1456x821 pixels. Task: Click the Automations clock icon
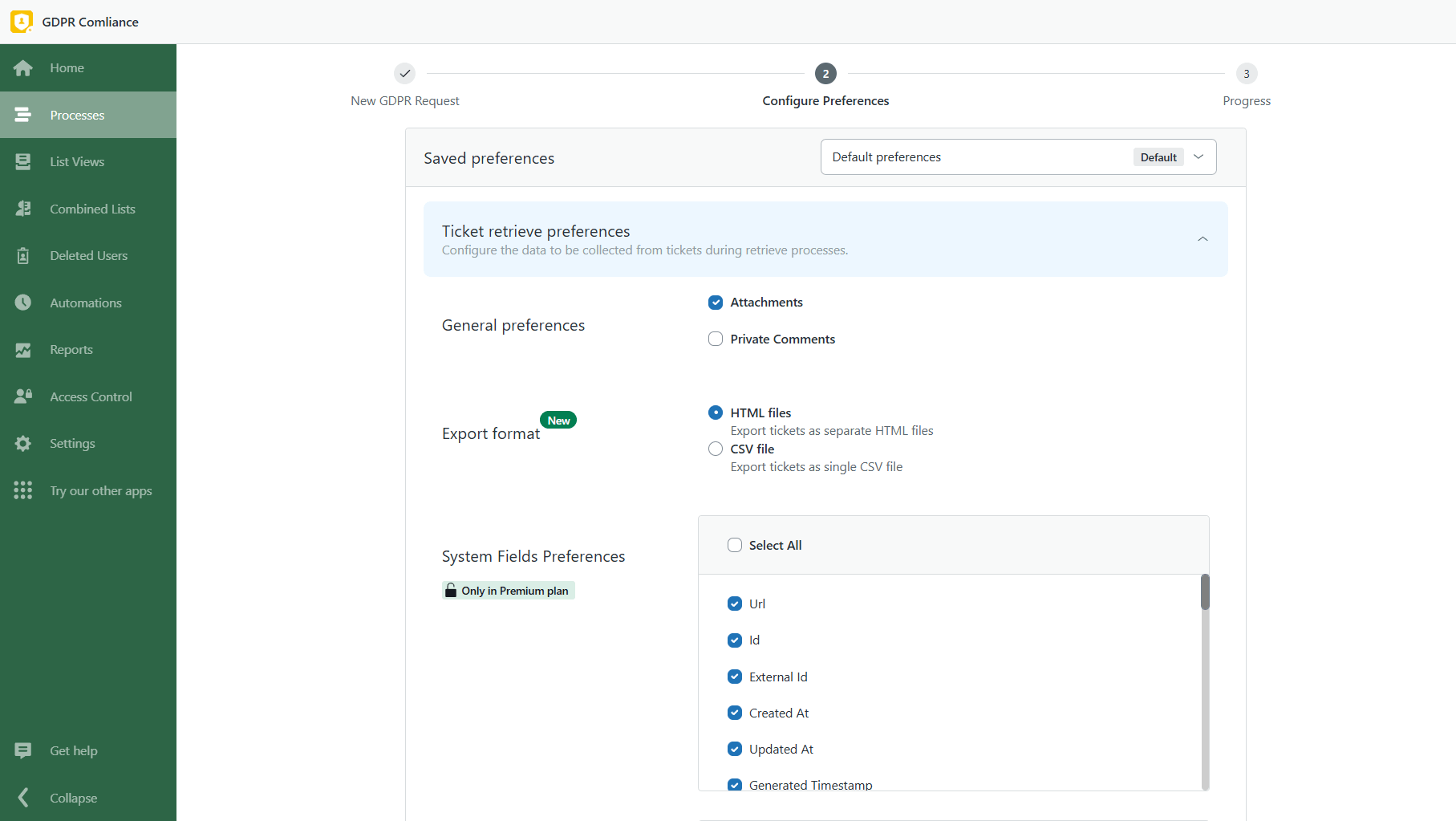pos(23,303)
